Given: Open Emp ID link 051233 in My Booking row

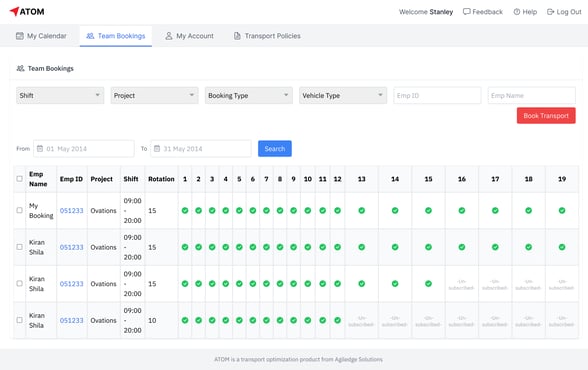Looking at the screenshot, I should coord(71,211).
